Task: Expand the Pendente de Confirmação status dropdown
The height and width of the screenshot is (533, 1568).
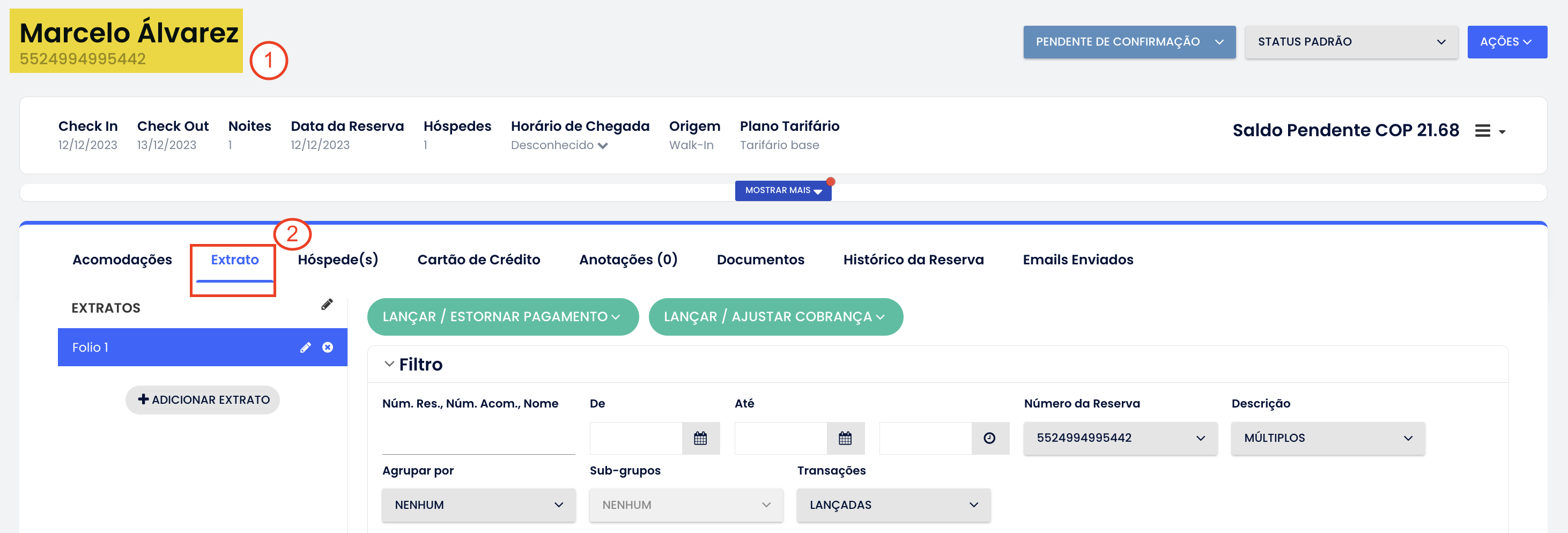Action: coord(1129,42)
